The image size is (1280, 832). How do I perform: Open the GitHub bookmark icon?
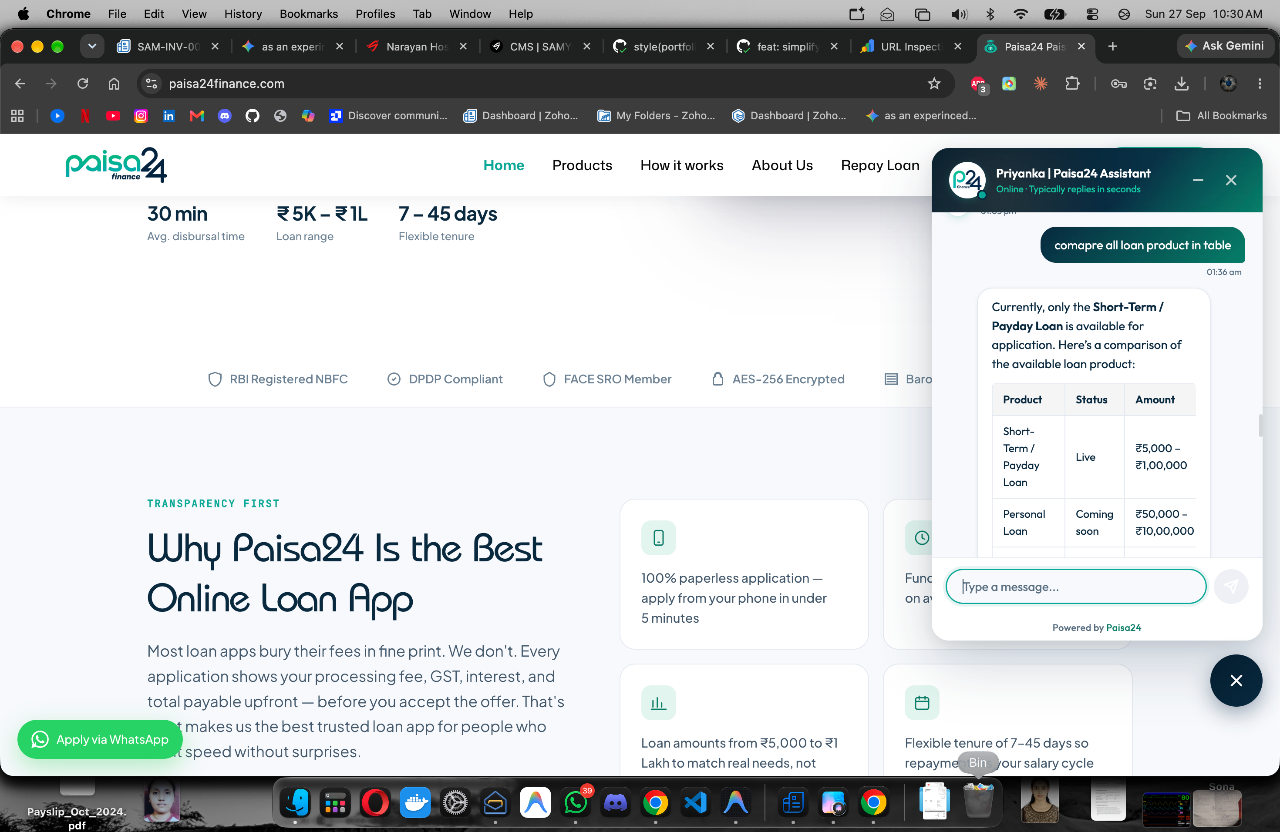click(252, 116)
